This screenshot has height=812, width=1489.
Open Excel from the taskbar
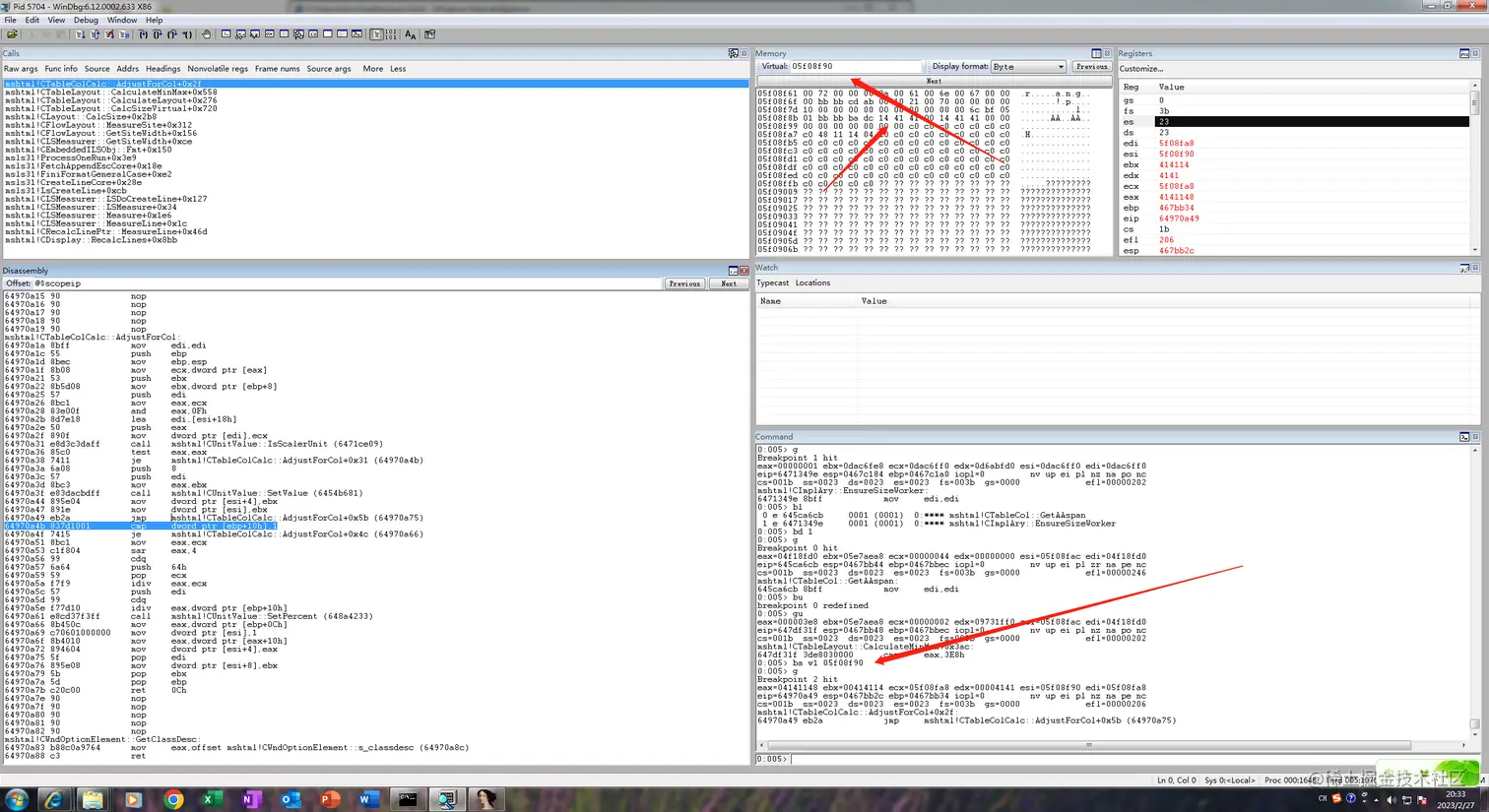pyautogui.click(x=212, y=799)
